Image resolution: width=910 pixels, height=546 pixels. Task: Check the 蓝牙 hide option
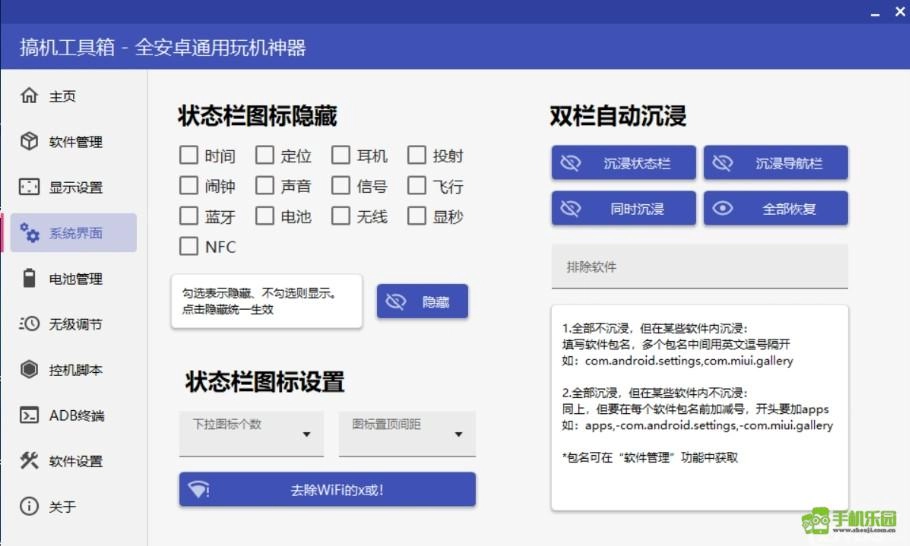pyautogui.click(x=188, y=216)
